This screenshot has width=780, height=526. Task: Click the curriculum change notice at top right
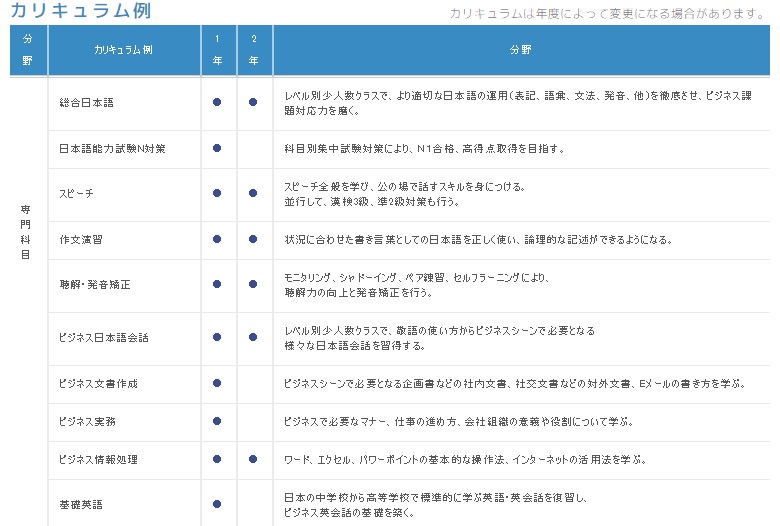608,14
